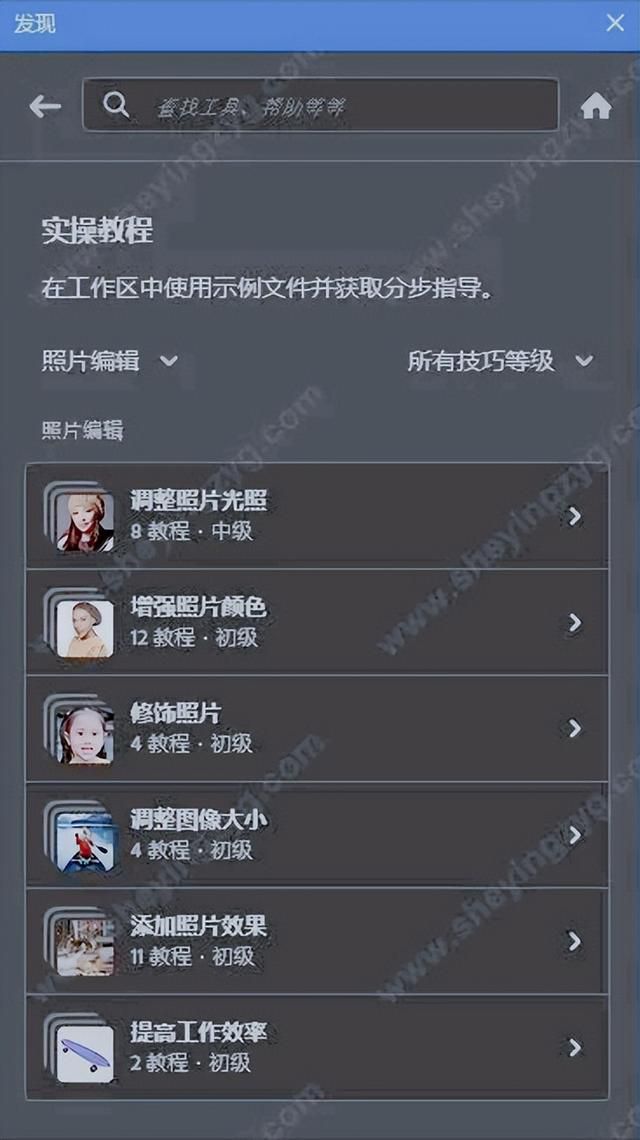Viewport: 640px width, 1140px height.
Task: Open the 调整照片光照 tutorial group
Action: point(317,516)
